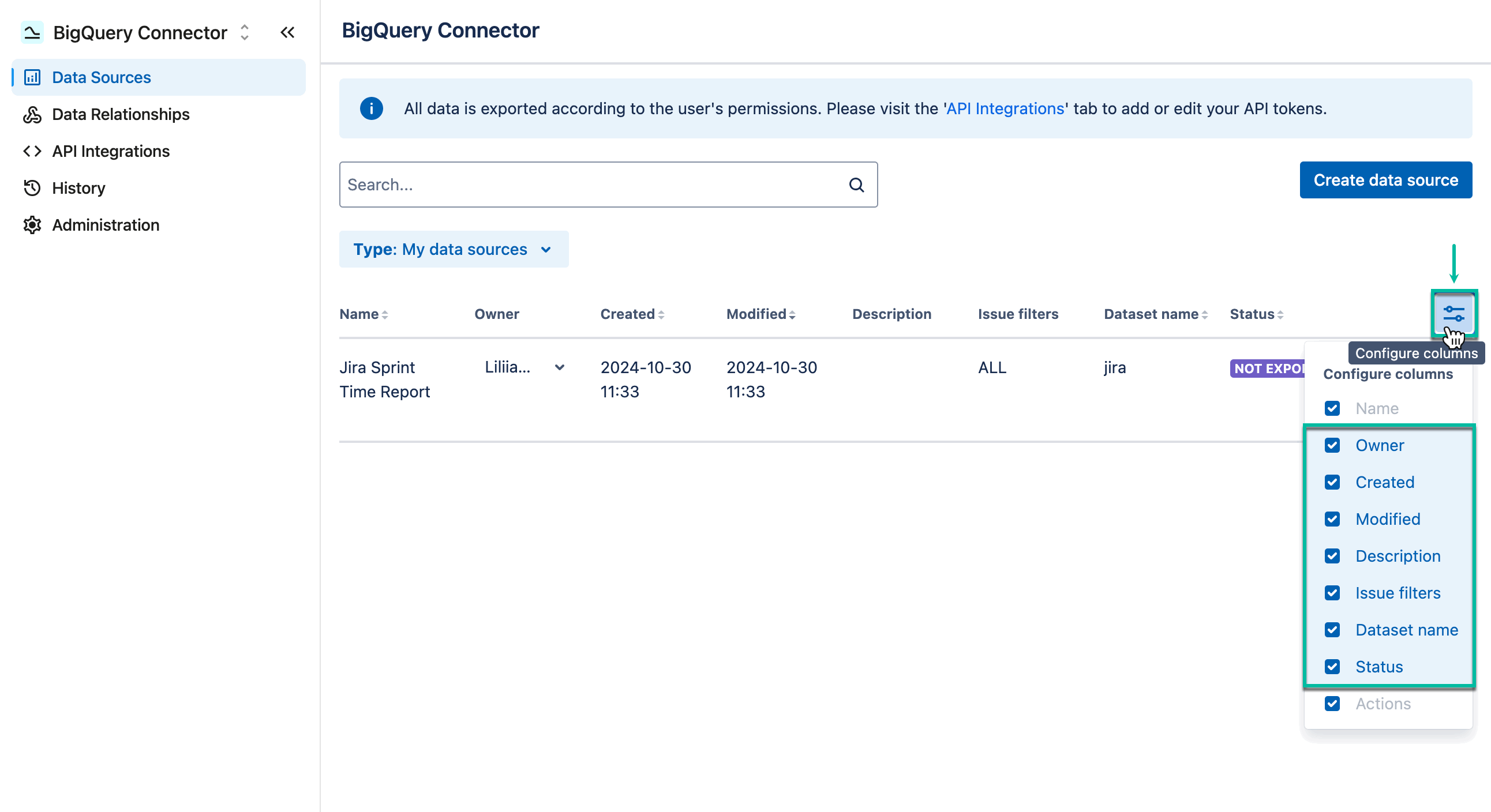The width and height of the screenshot is (1491, 812).
Task: Click the History clock icon
Action: coord(32,187)
